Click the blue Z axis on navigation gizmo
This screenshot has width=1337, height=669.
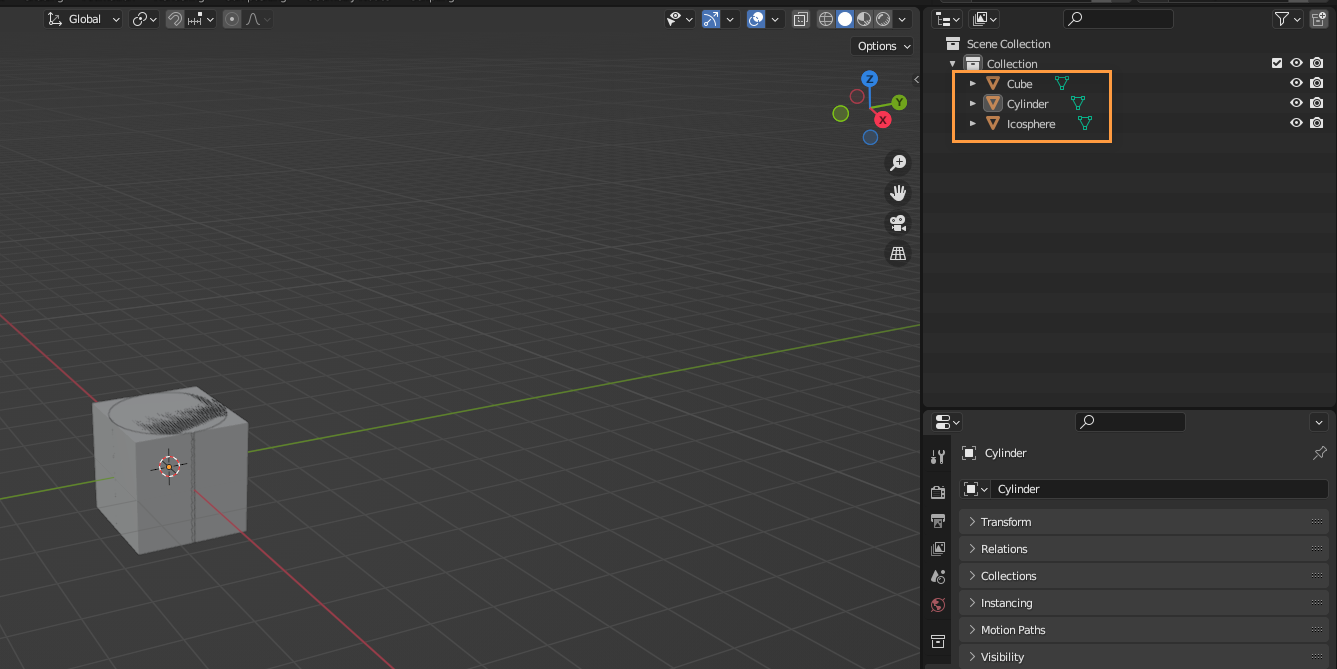(x=870, y=79)
